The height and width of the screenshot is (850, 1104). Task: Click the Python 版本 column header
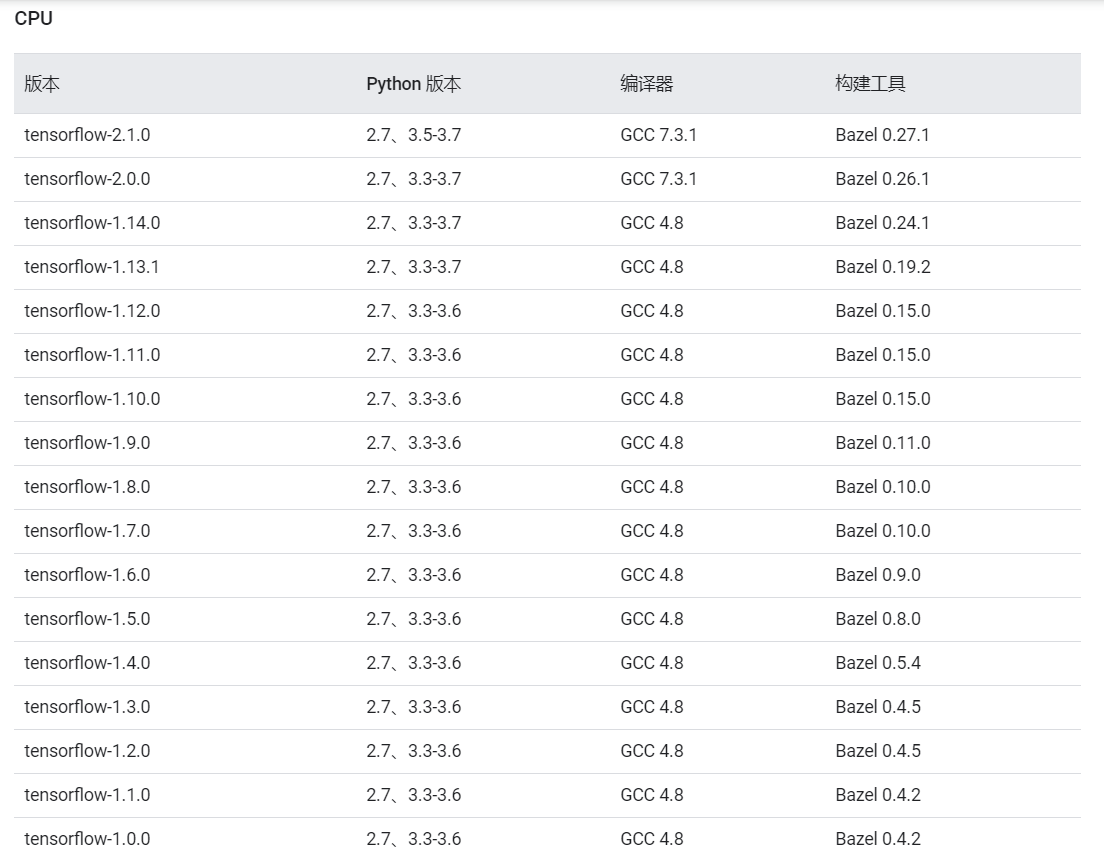pyautogui.click(x=413, y=84)
